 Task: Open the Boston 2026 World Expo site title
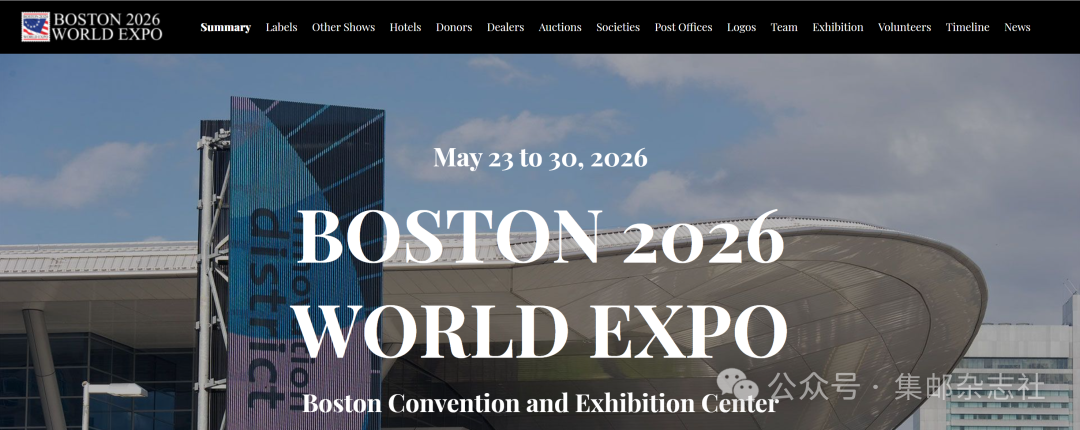coord(107,27)
